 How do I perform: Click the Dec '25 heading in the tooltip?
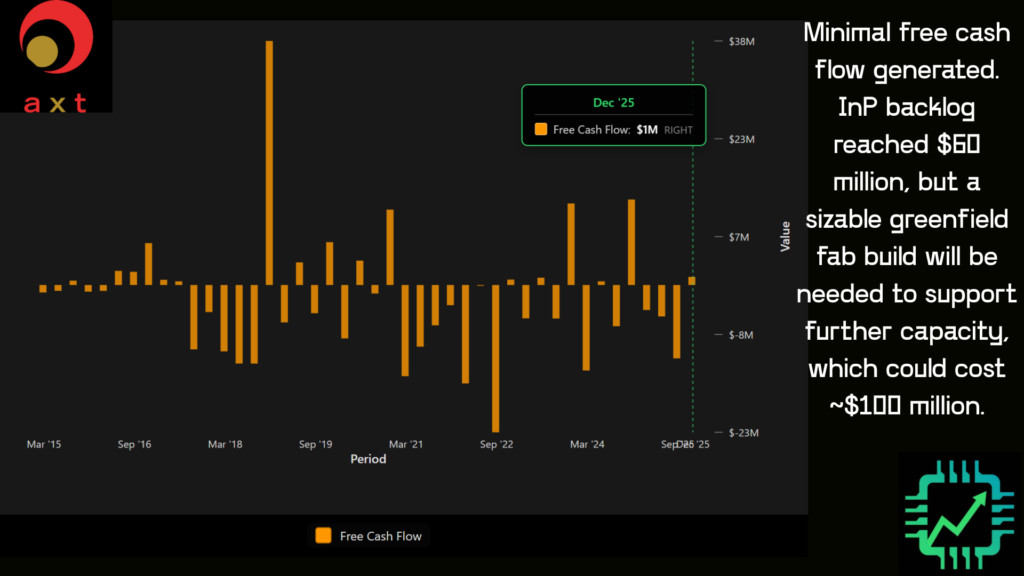click(612, 102)
